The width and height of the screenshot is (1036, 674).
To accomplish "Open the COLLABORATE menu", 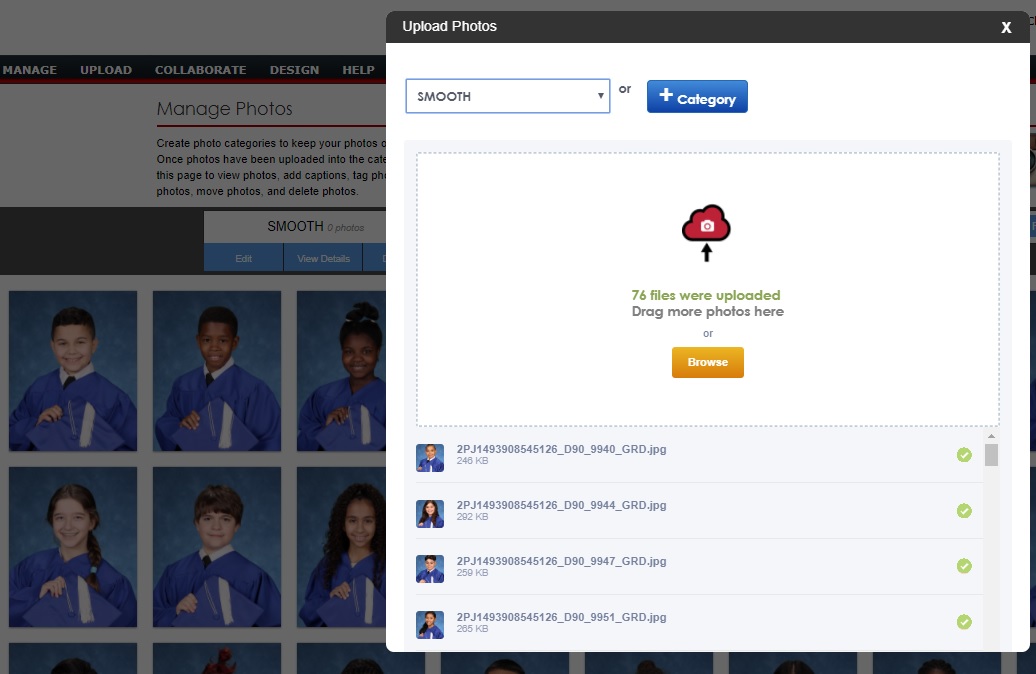I will [200, 70].
